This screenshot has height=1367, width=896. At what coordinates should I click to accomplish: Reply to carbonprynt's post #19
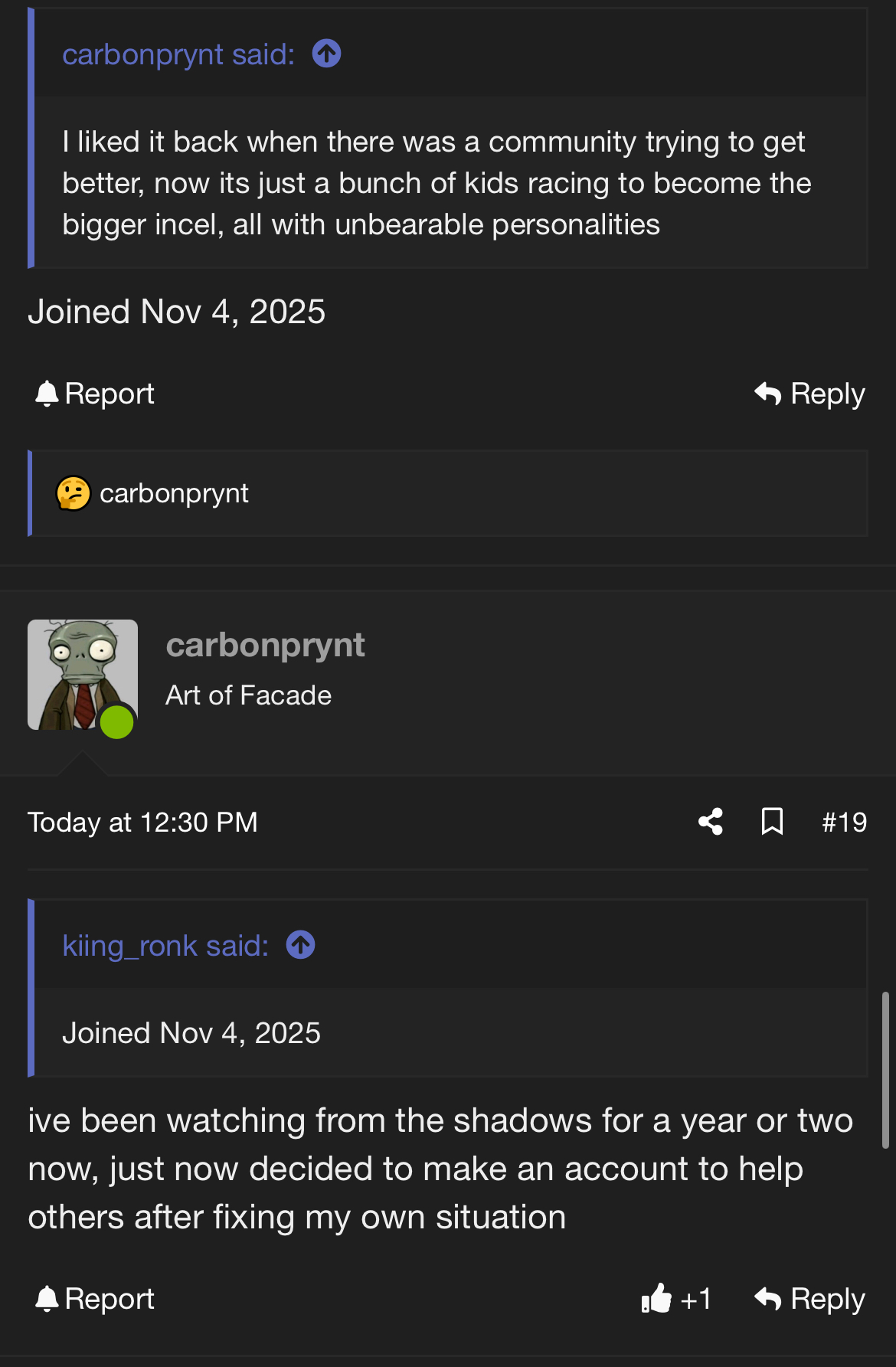tap(809, 1299)
